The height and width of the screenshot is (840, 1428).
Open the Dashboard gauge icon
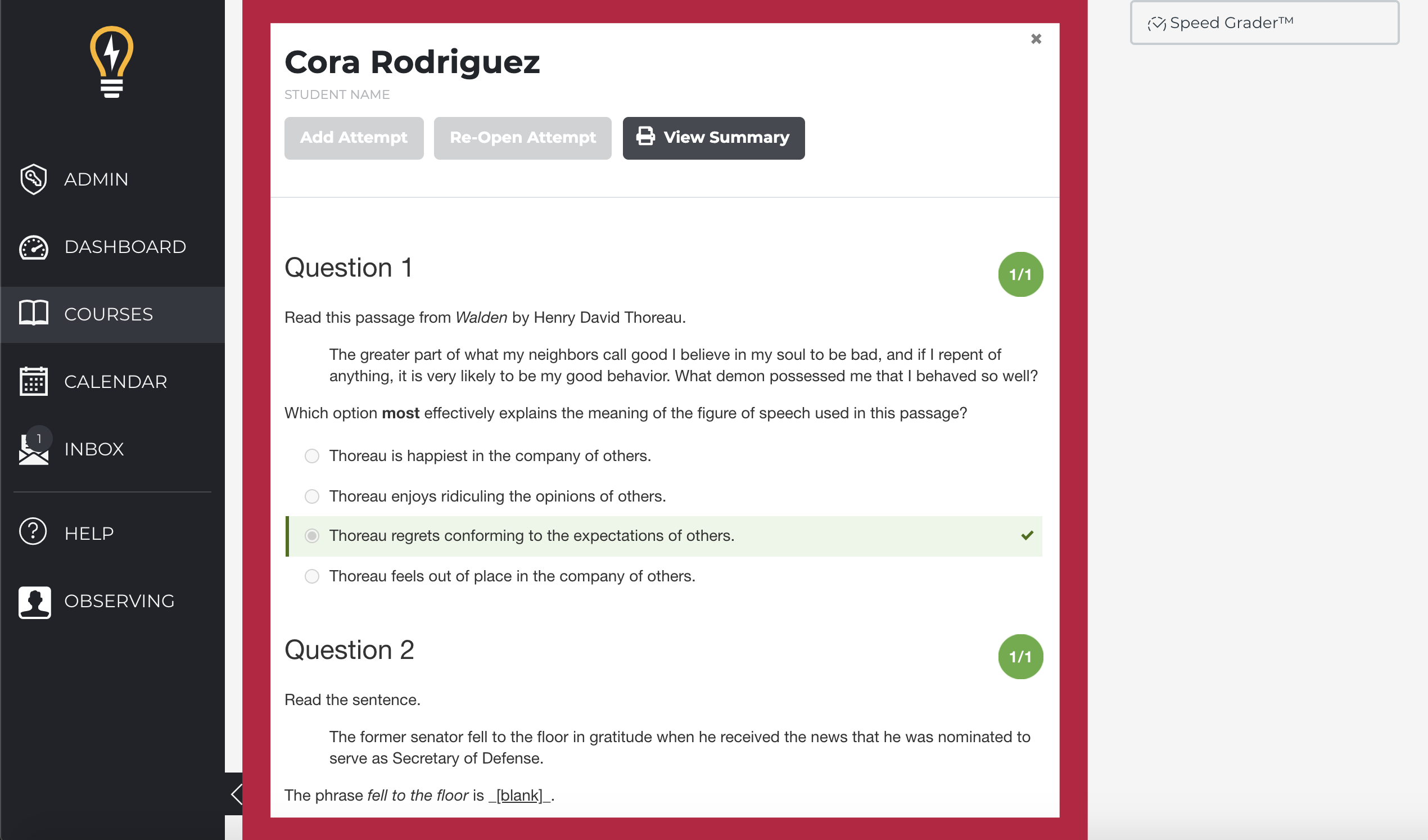(33, 247)
